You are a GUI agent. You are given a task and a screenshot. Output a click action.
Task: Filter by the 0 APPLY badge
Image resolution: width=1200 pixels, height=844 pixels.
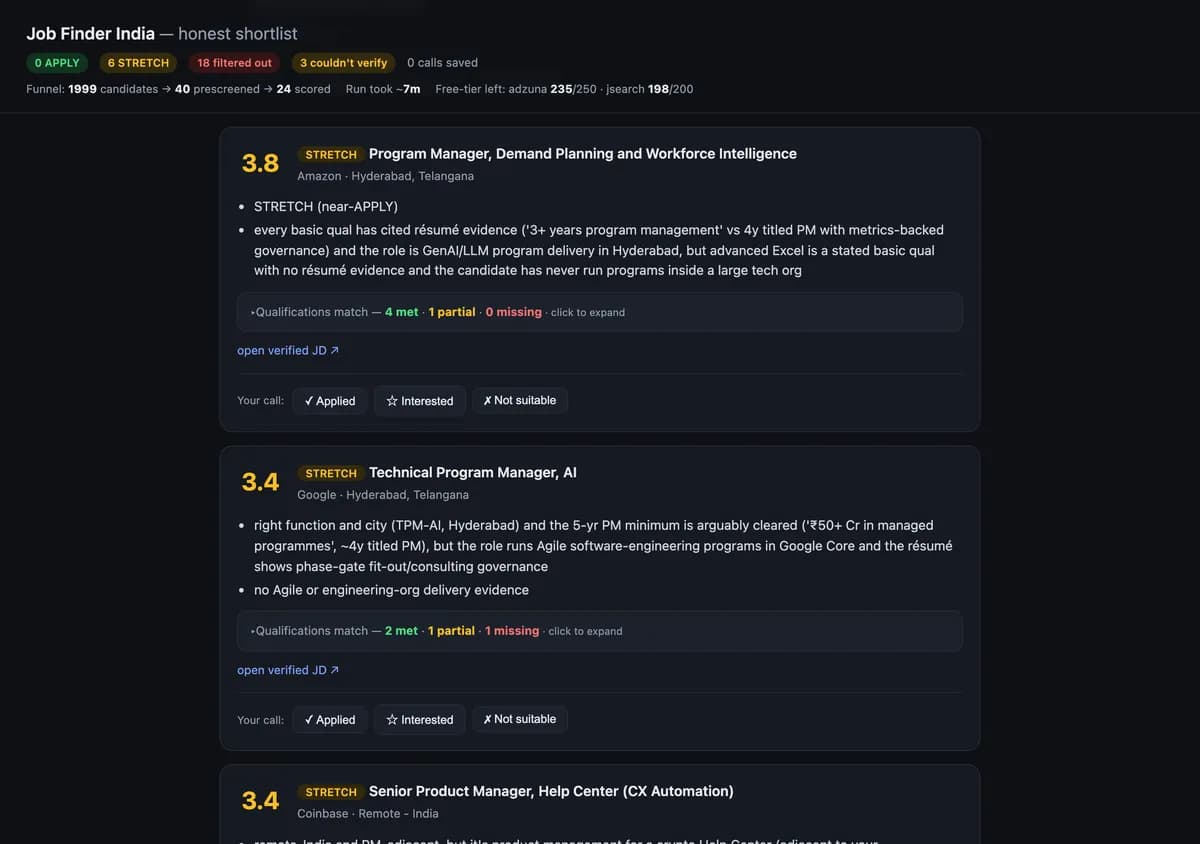57,63
